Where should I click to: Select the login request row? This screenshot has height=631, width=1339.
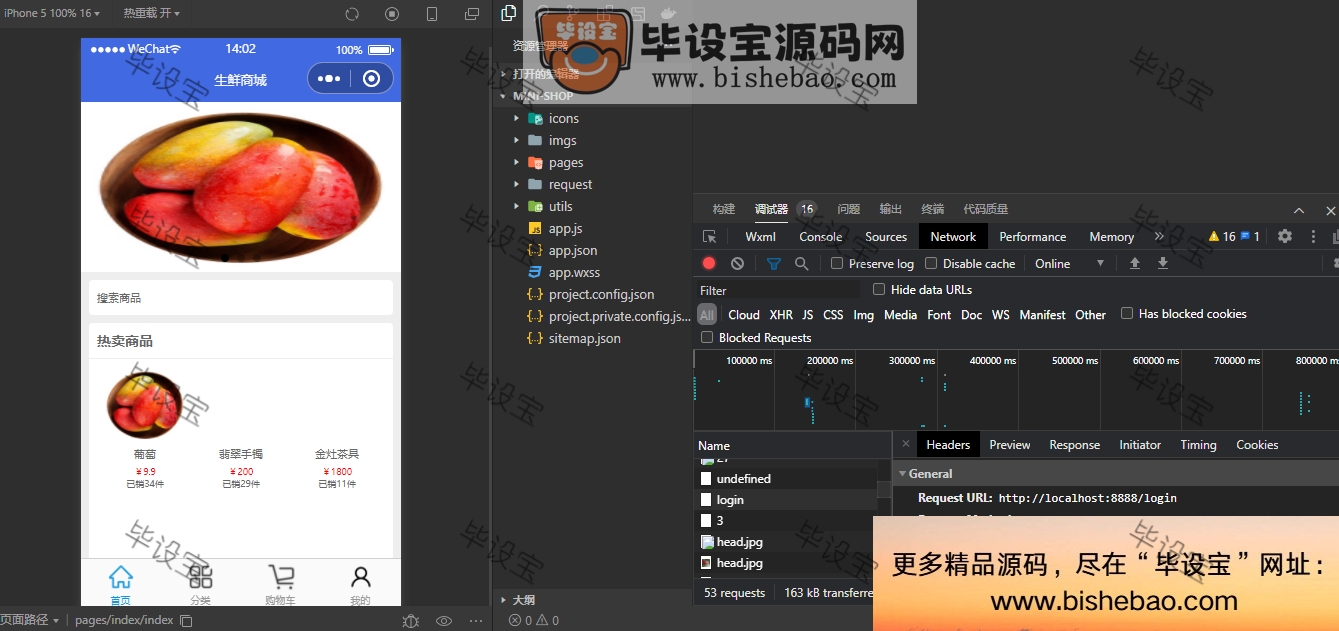pos(785,500)
